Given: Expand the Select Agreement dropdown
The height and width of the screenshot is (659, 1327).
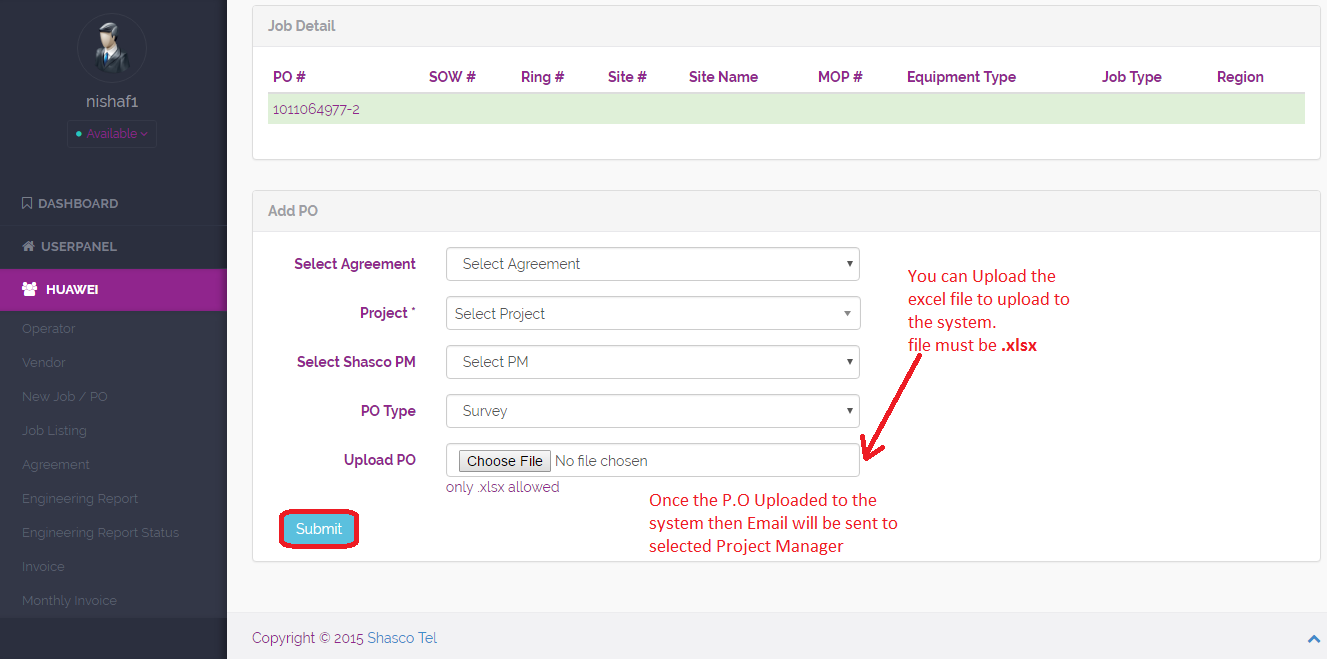Looking at the screenshot, I should [x=652, y=264].
